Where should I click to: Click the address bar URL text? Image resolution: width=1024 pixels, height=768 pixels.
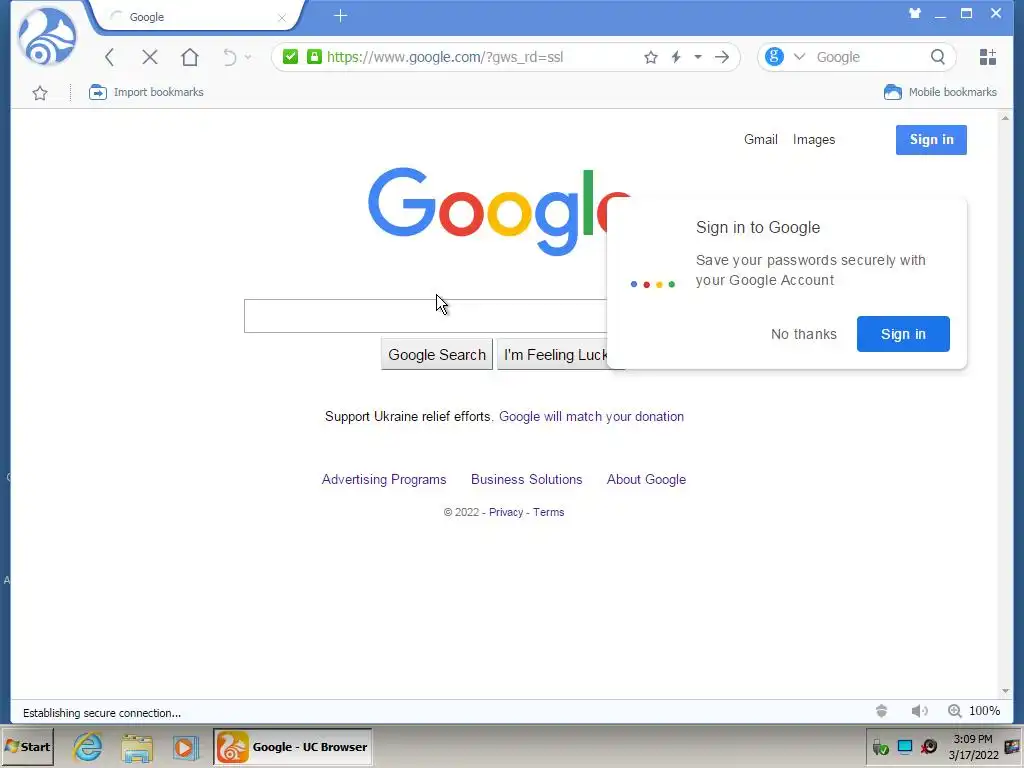[445, 57]
